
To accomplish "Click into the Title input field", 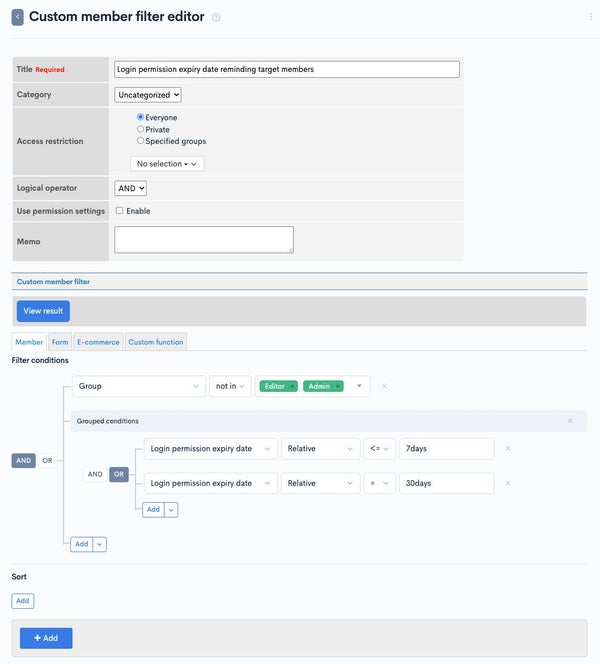I will tap(287, 69).
